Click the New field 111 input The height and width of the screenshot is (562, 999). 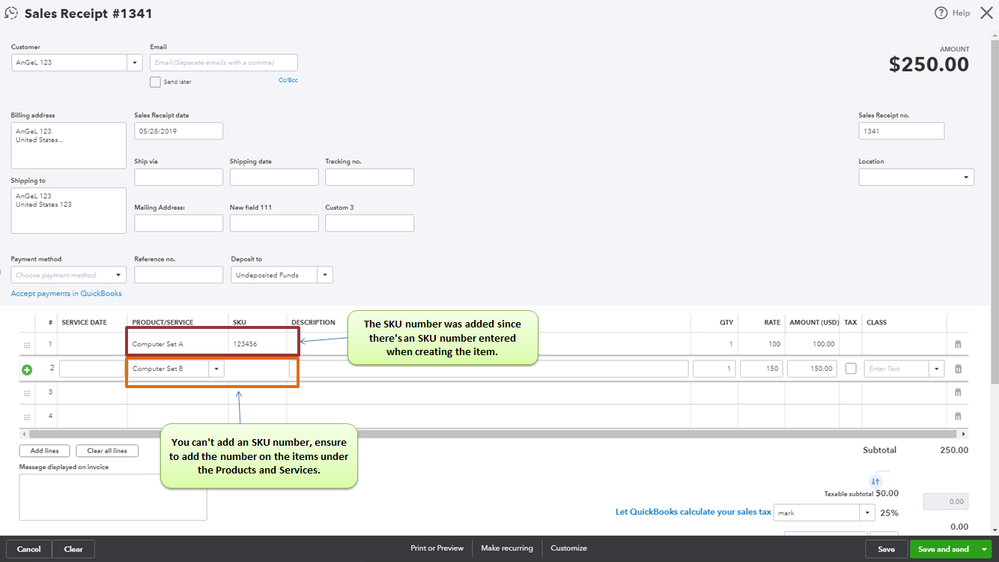click(x=274, y=223)
